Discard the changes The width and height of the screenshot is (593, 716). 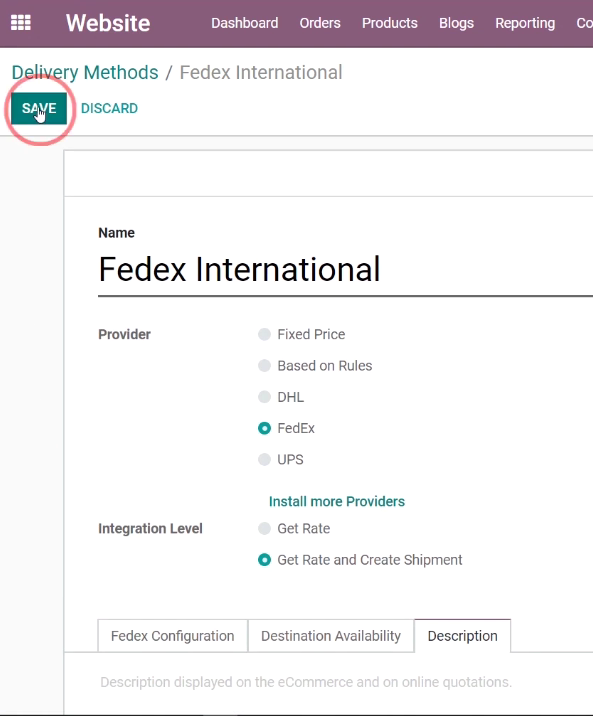pos(109,108)
